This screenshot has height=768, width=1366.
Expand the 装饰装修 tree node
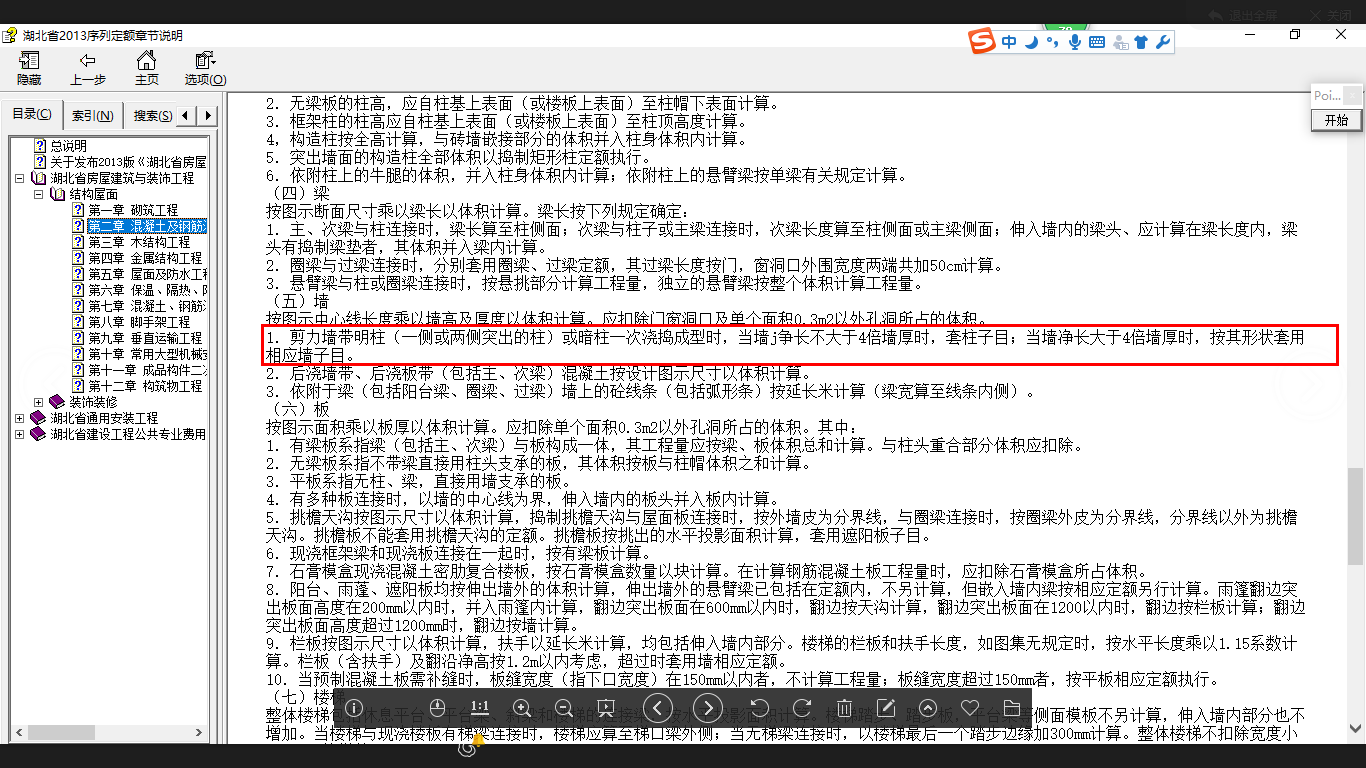pos(38,402)
